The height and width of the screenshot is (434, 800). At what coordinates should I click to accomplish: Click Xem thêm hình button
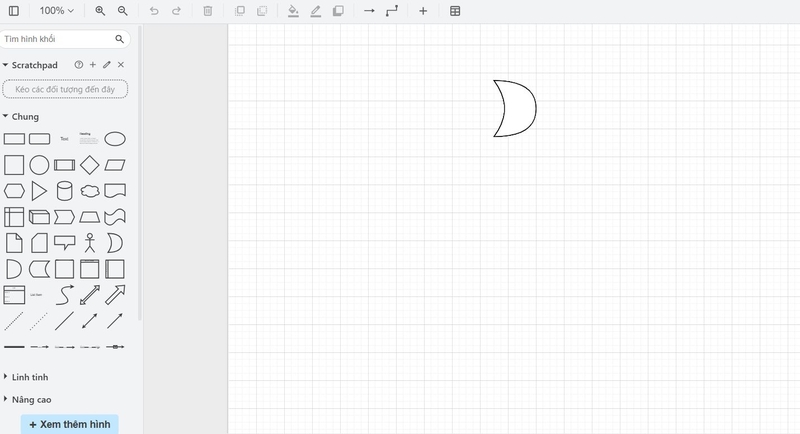pos(69,424)
